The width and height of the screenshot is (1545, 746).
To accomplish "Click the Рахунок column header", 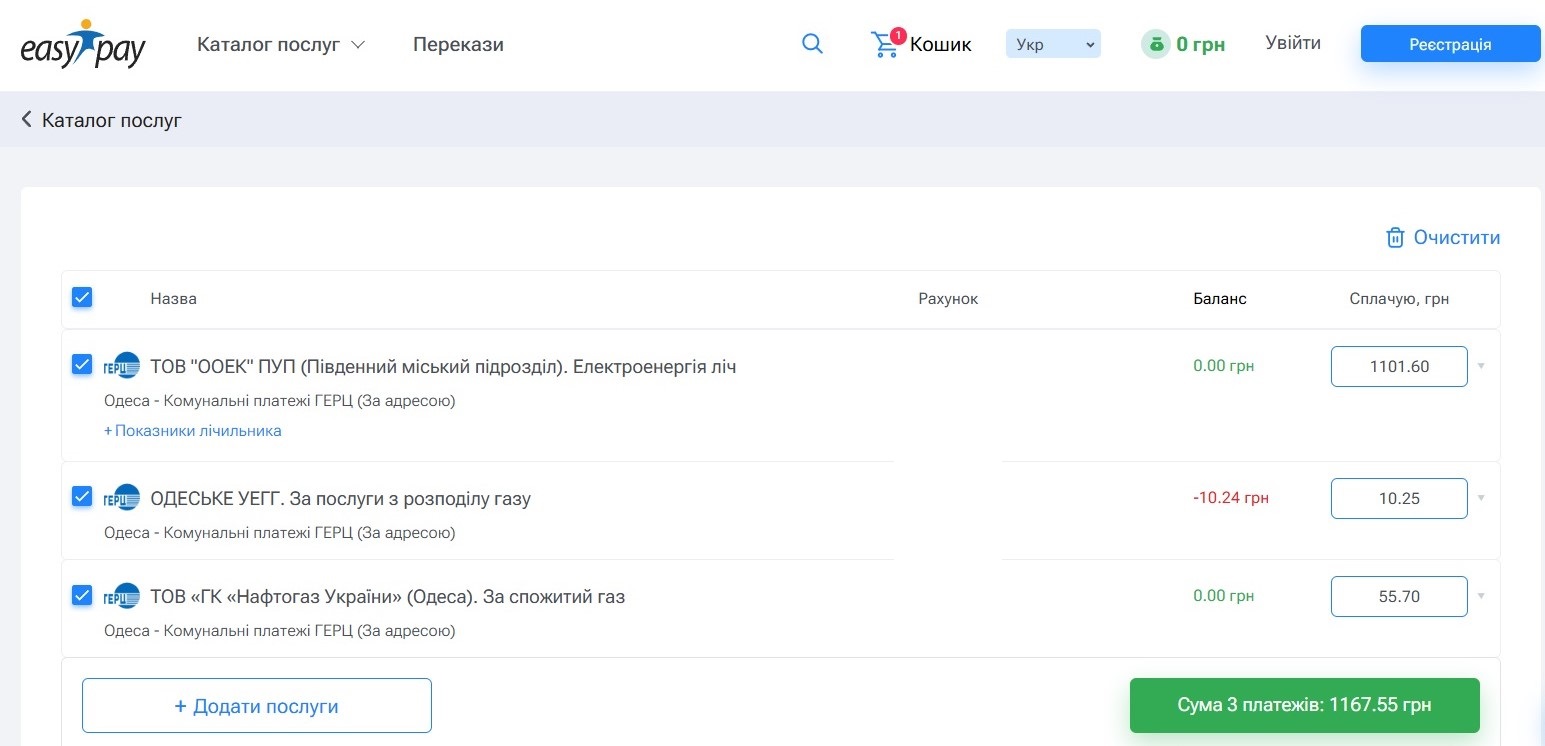I will [x=948, y=299].
